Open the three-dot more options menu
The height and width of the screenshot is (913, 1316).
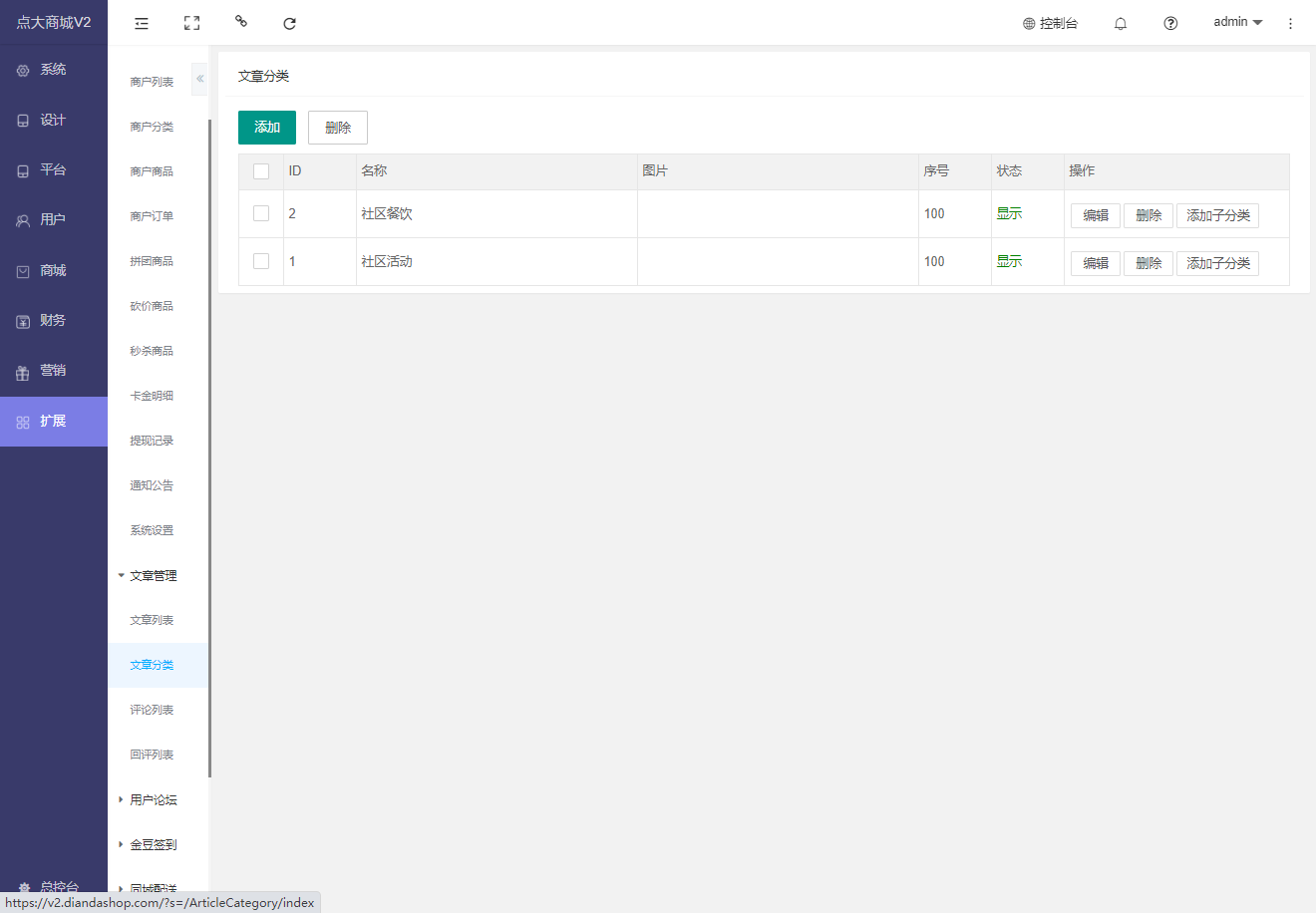coord(1290,23)
